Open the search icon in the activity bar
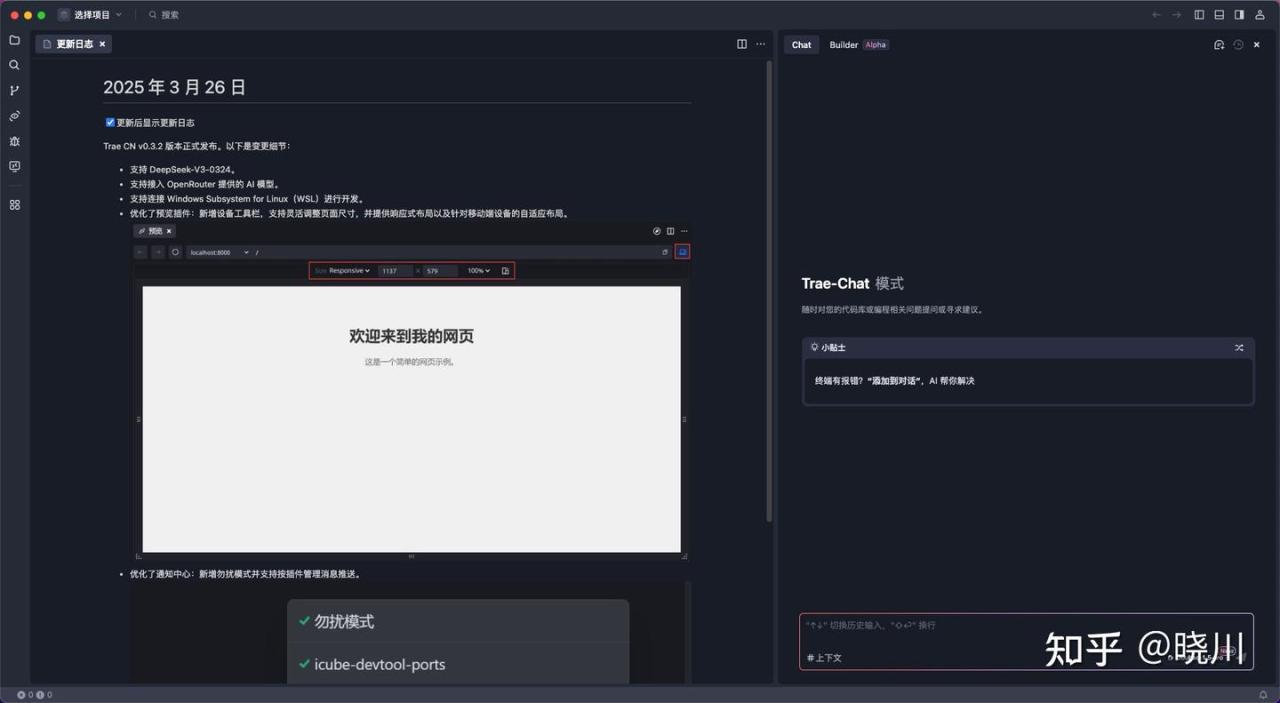 [14, 65]
